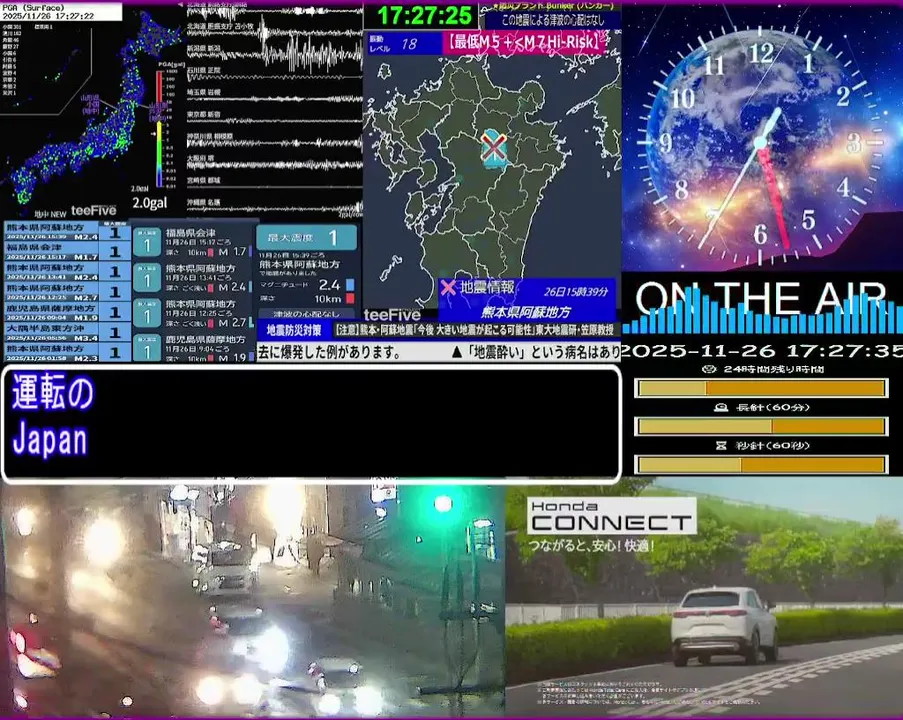The image size is (903, 720).
Task: Click the 2025-11-26 17:27:35 date readout
Action: pos(762,350)
